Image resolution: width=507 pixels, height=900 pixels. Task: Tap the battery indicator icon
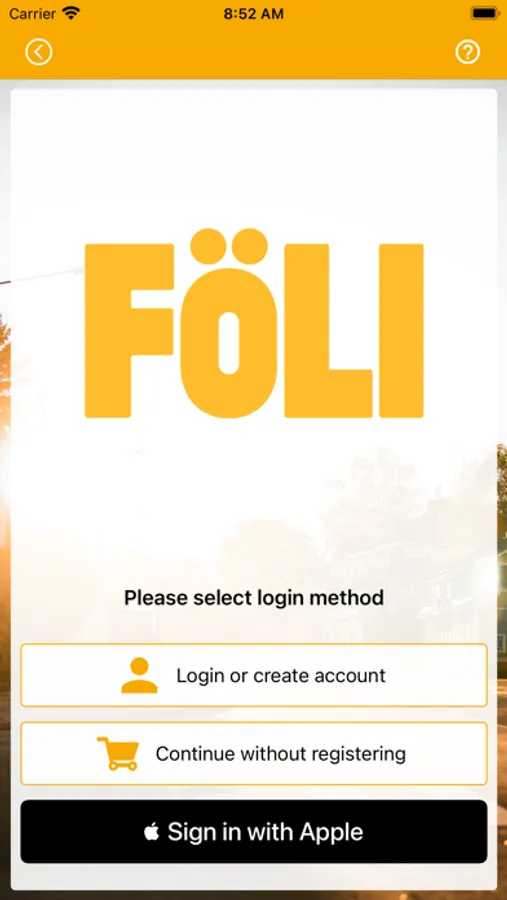click(483, 13)
